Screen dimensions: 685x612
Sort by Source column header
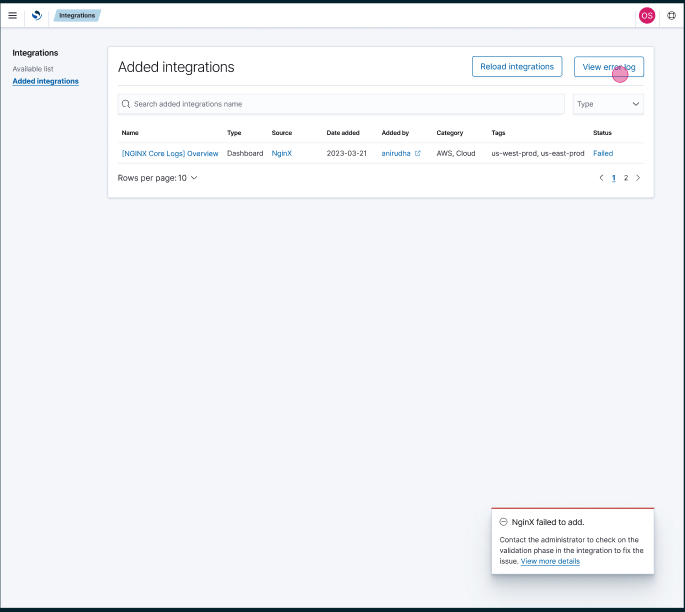(x=282, y=133)
